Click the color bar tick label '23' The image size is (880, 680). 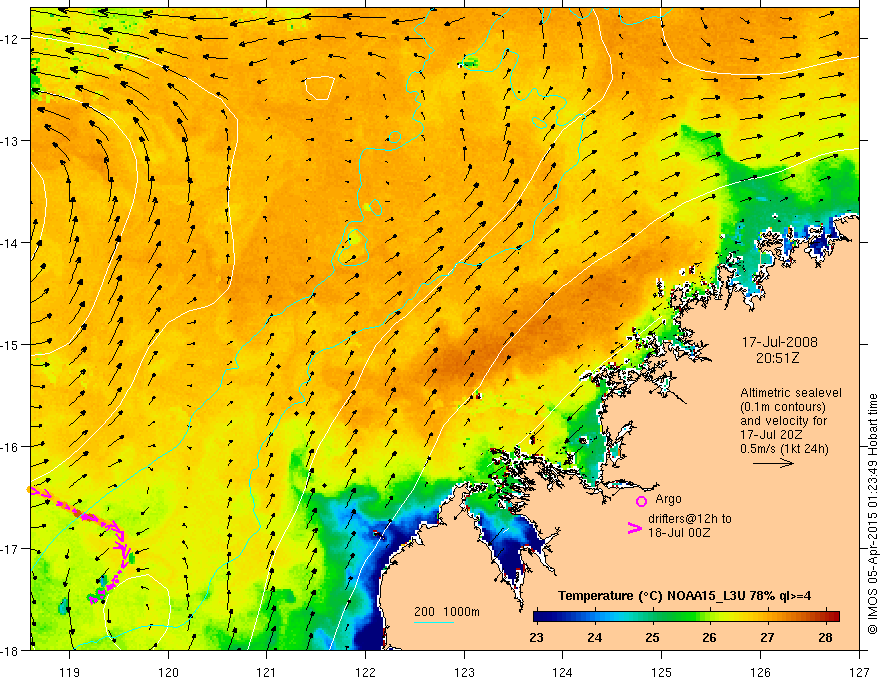(536, 637)
